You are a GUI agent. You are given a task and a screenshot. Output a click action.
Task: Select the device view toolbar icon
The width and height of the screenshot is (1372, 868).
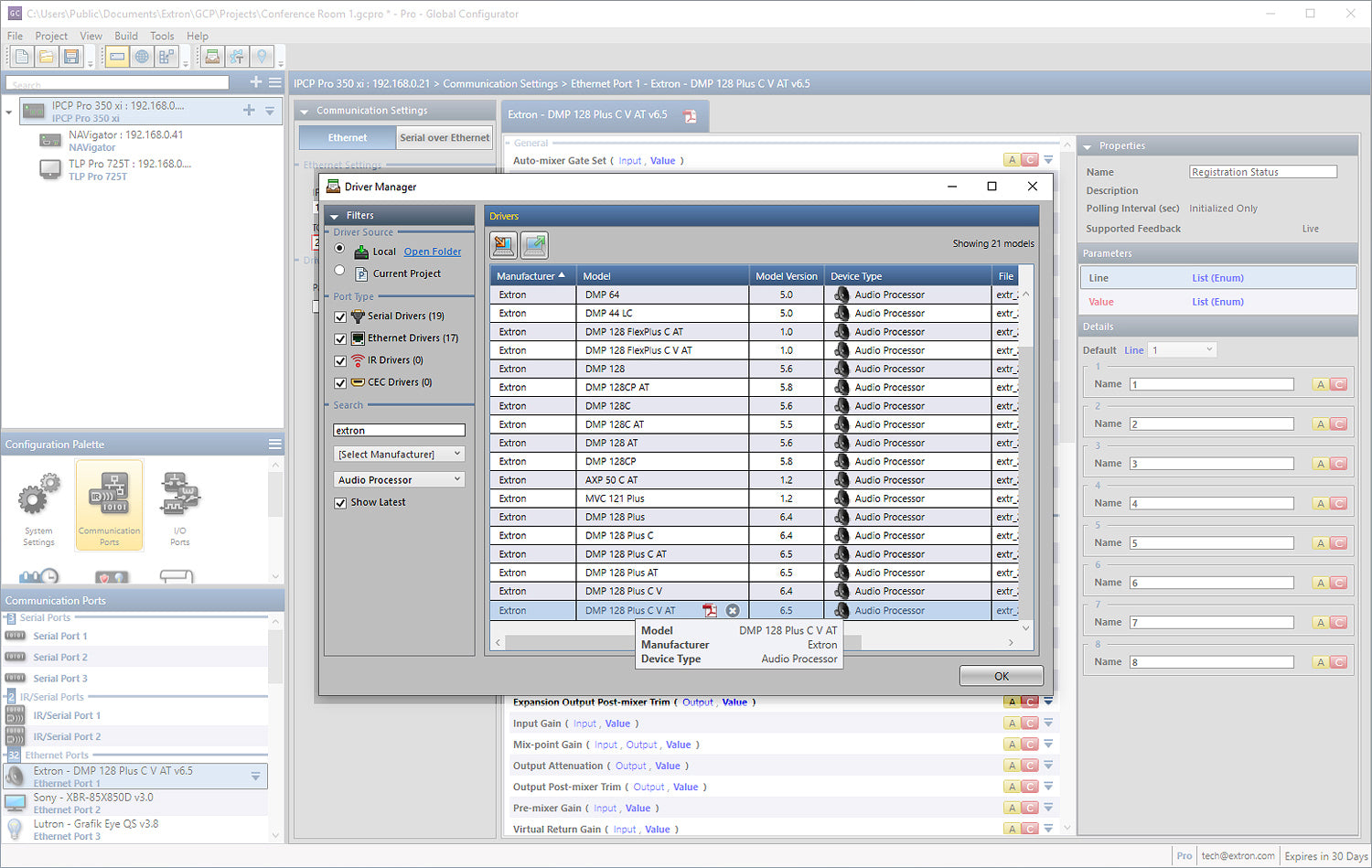click(x=117, y=57)
